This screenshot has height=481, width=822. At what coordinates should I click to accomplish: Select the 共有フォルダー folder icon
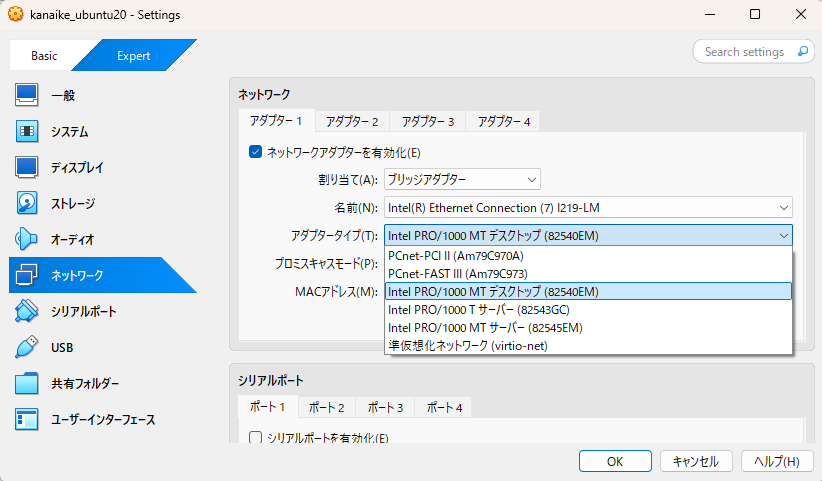26,383
